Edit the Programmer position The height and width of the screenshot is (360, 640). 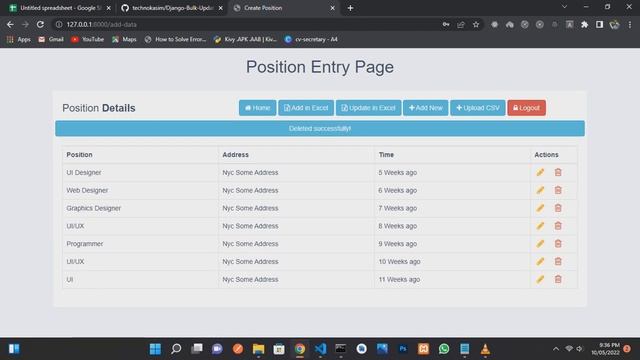(x=540, y=244)
